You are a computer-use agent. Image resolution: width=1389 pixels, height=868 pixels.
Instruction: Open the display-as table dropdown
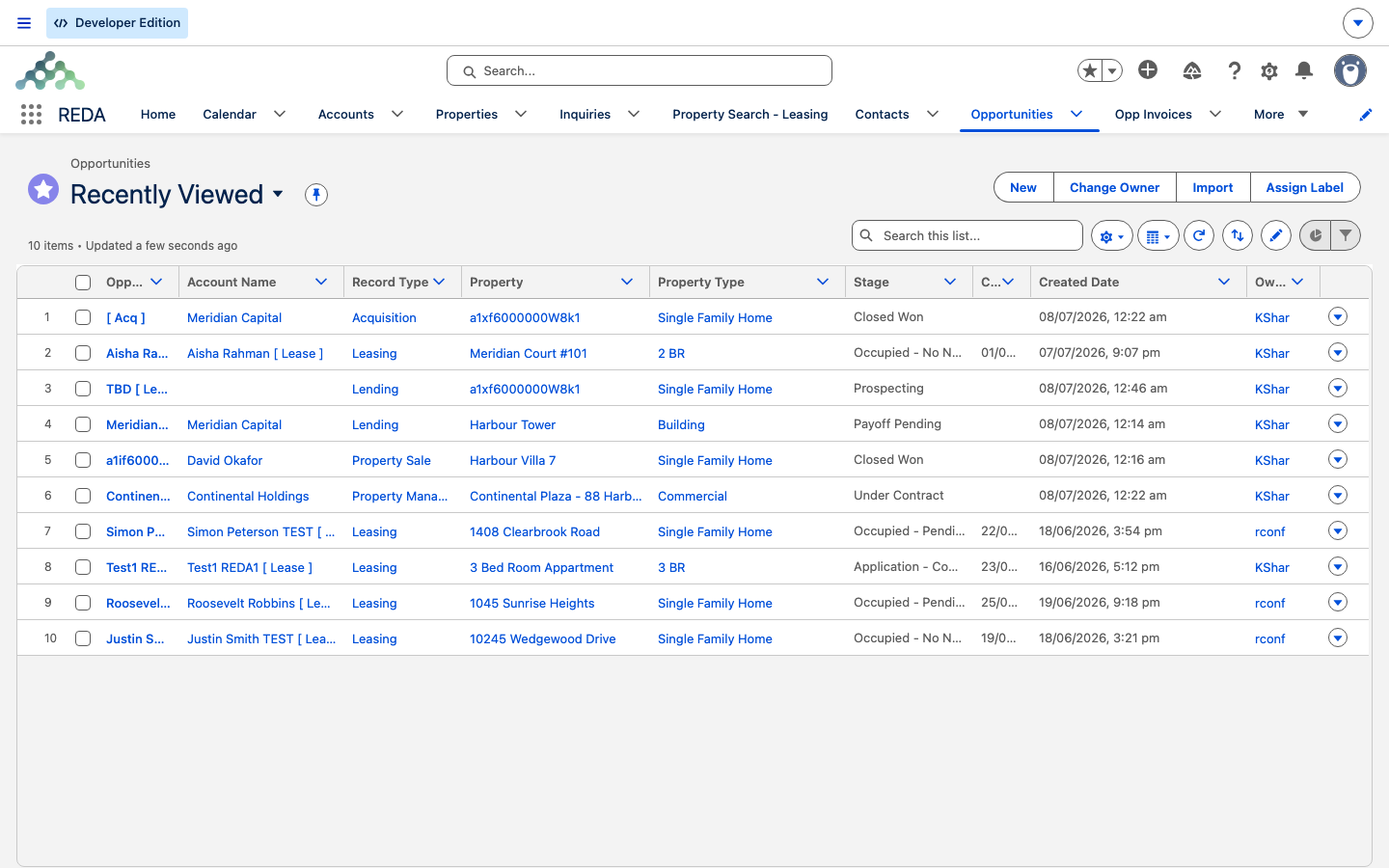click(x=1158, y=235)
